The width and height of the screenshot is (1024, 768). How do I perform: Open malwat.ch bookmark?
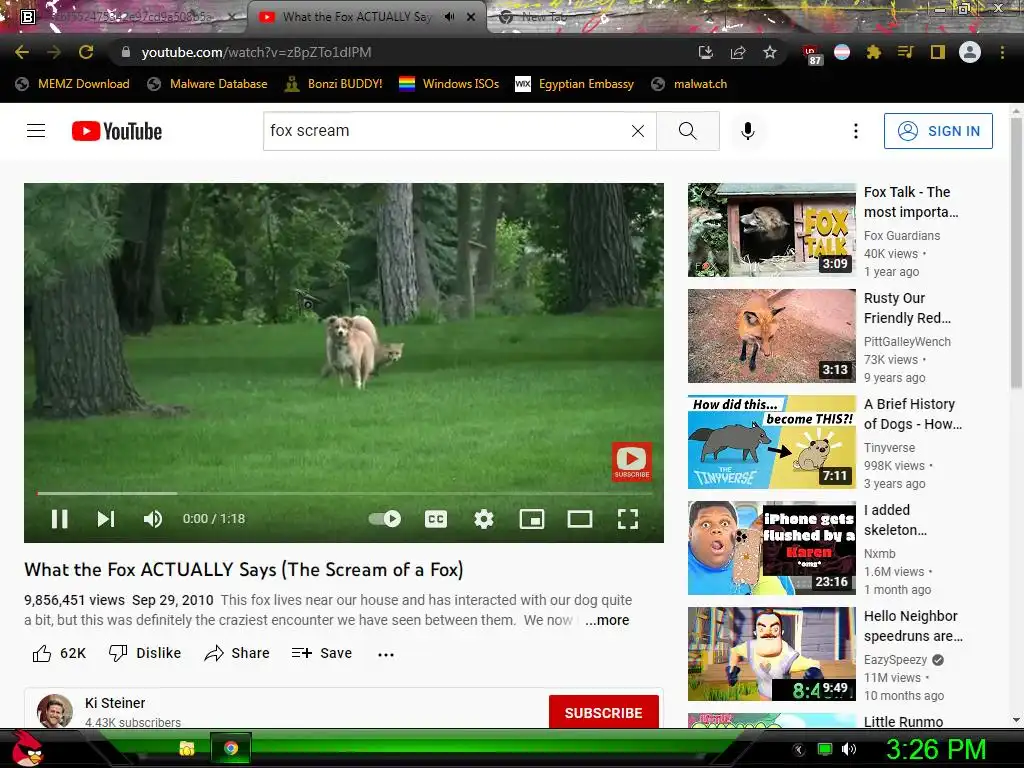[689, 84]
